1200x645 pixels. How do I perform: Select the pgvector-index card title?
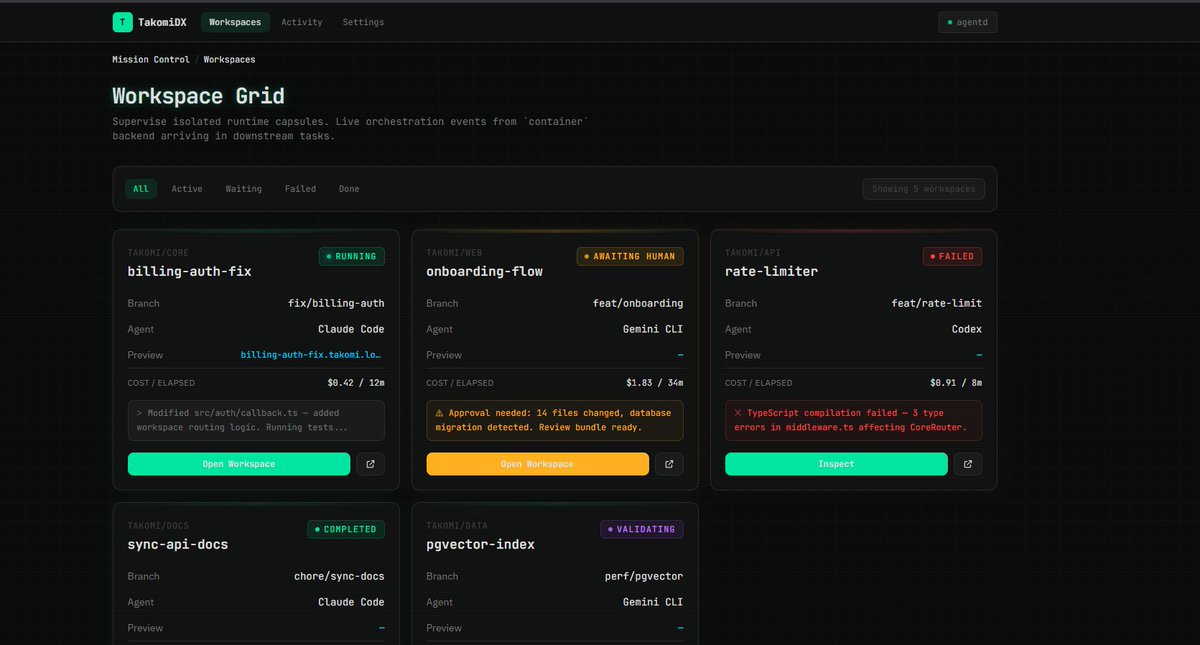(x=481, y=545)
